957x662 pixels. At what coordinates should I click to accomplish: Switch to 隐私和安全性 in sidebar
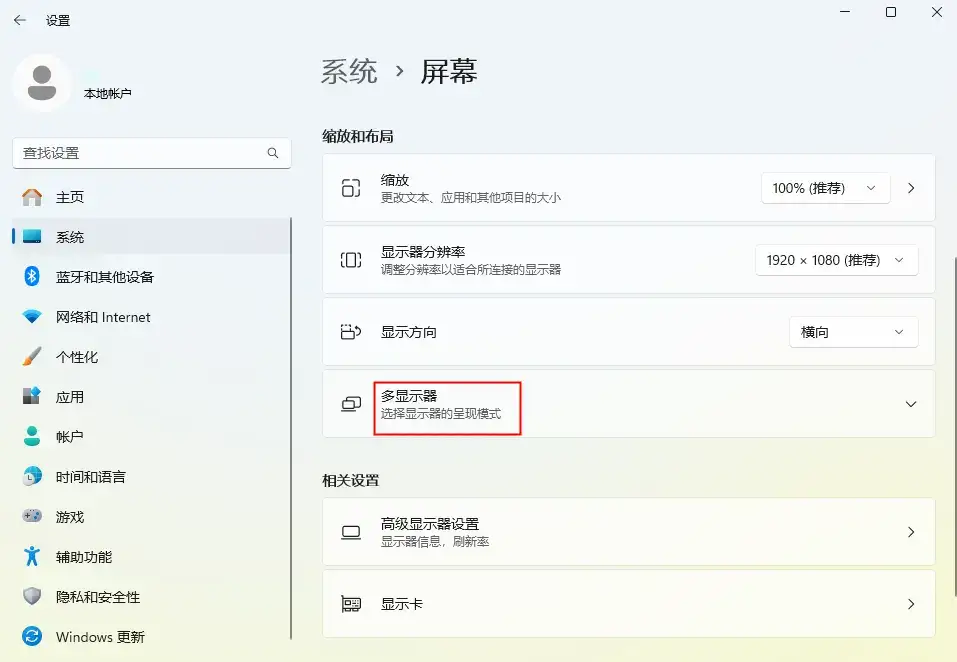point(34,597)
